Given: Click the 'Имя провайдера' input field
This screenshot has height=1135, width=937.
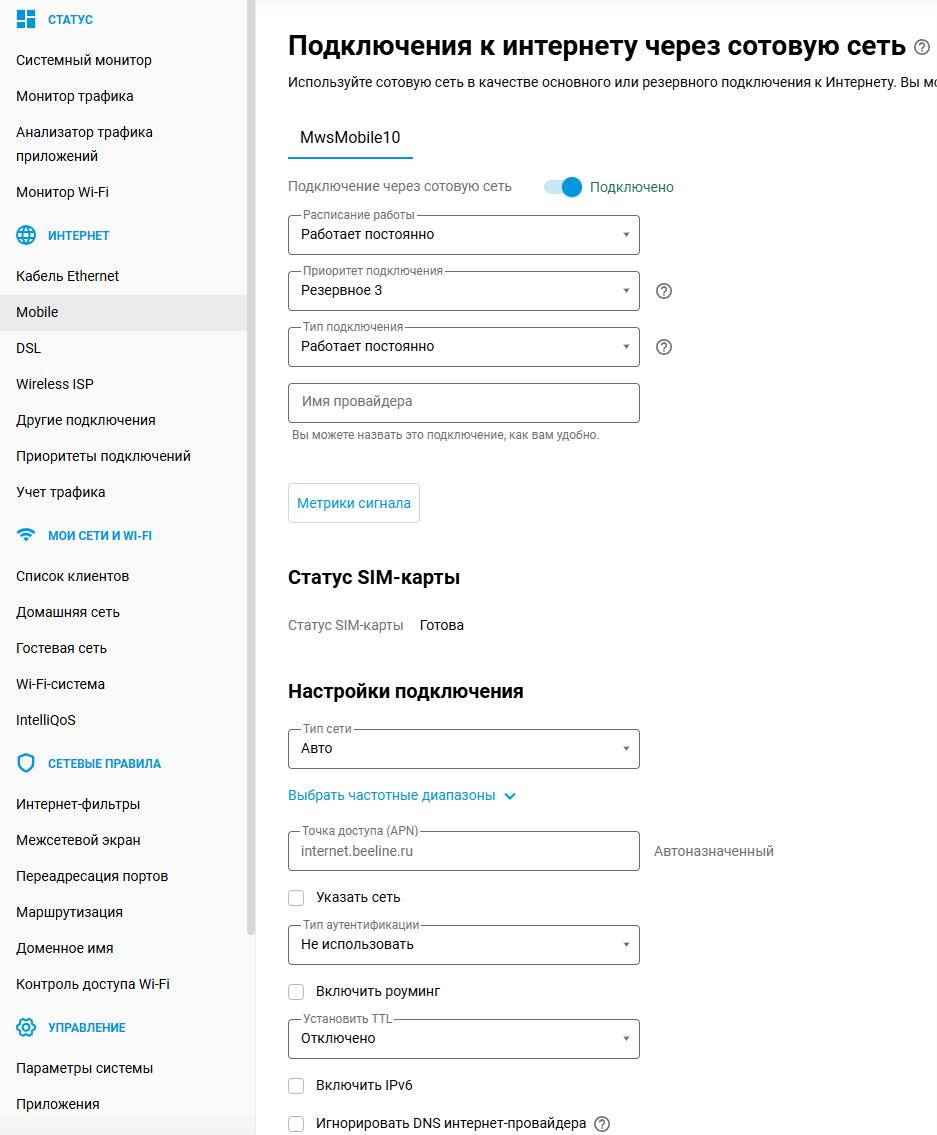Looking at the screenshot, I should click(x=463, y=402).
